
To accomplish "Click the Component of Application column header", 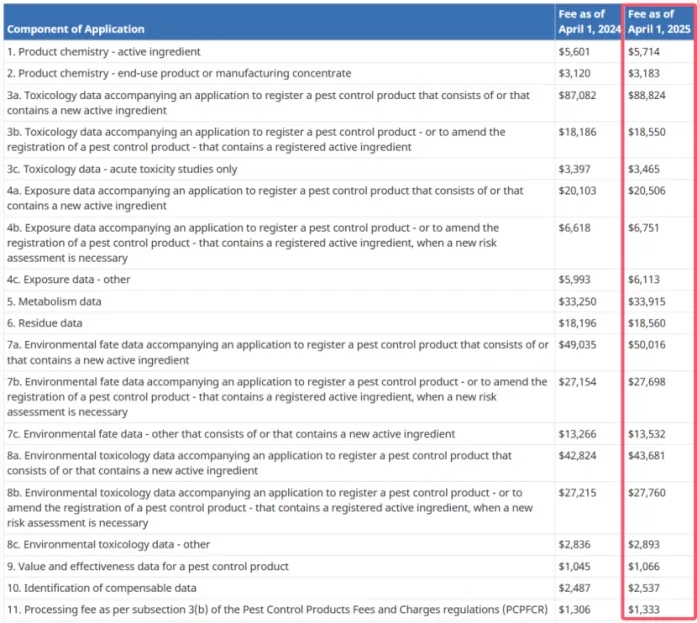I will [x=76, y=29].
